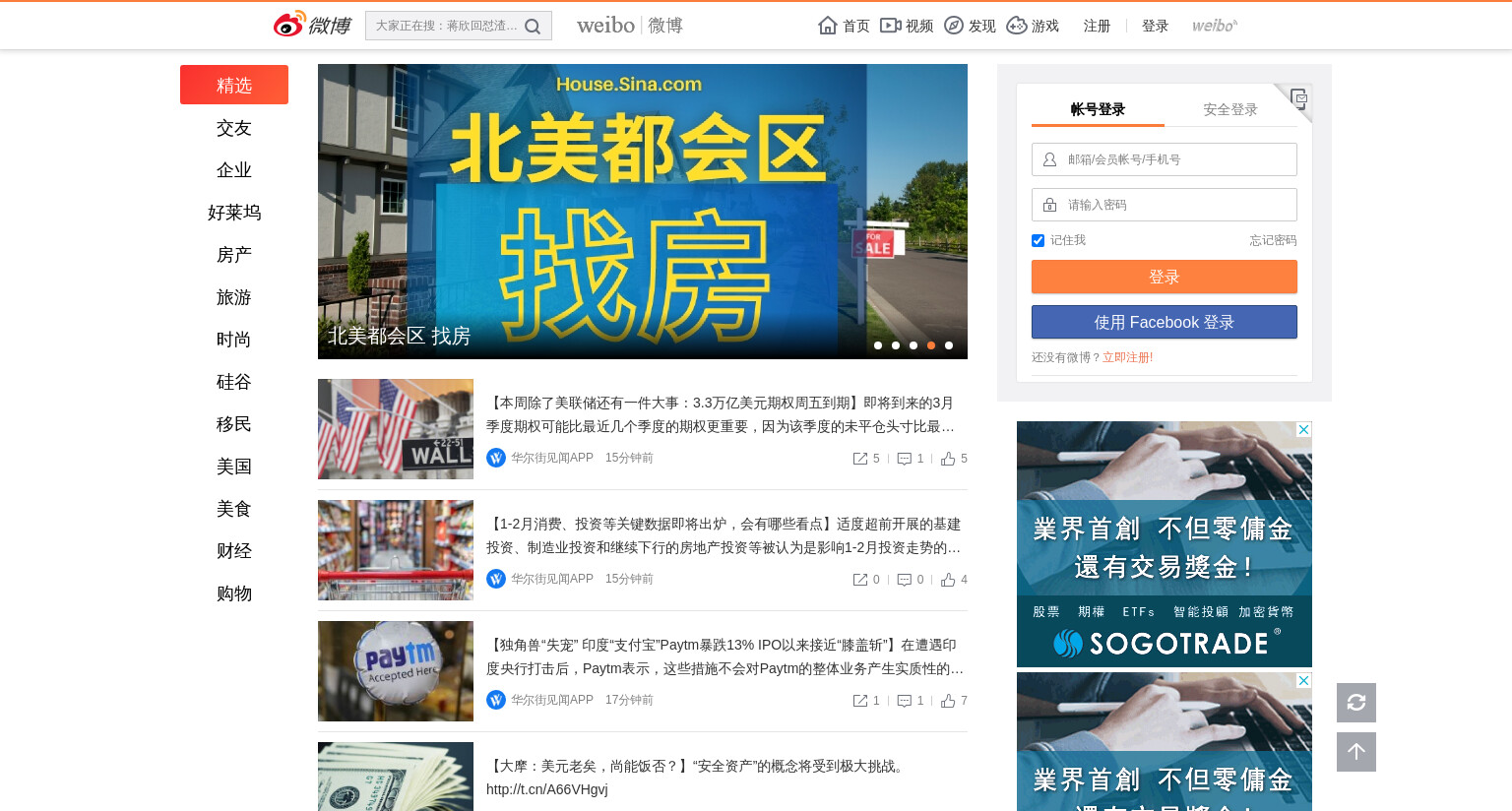Click 华尔街见闻APP avatar on 3.3万亿美元期权 post
The image size is (1512, 811).
(496, 458)
